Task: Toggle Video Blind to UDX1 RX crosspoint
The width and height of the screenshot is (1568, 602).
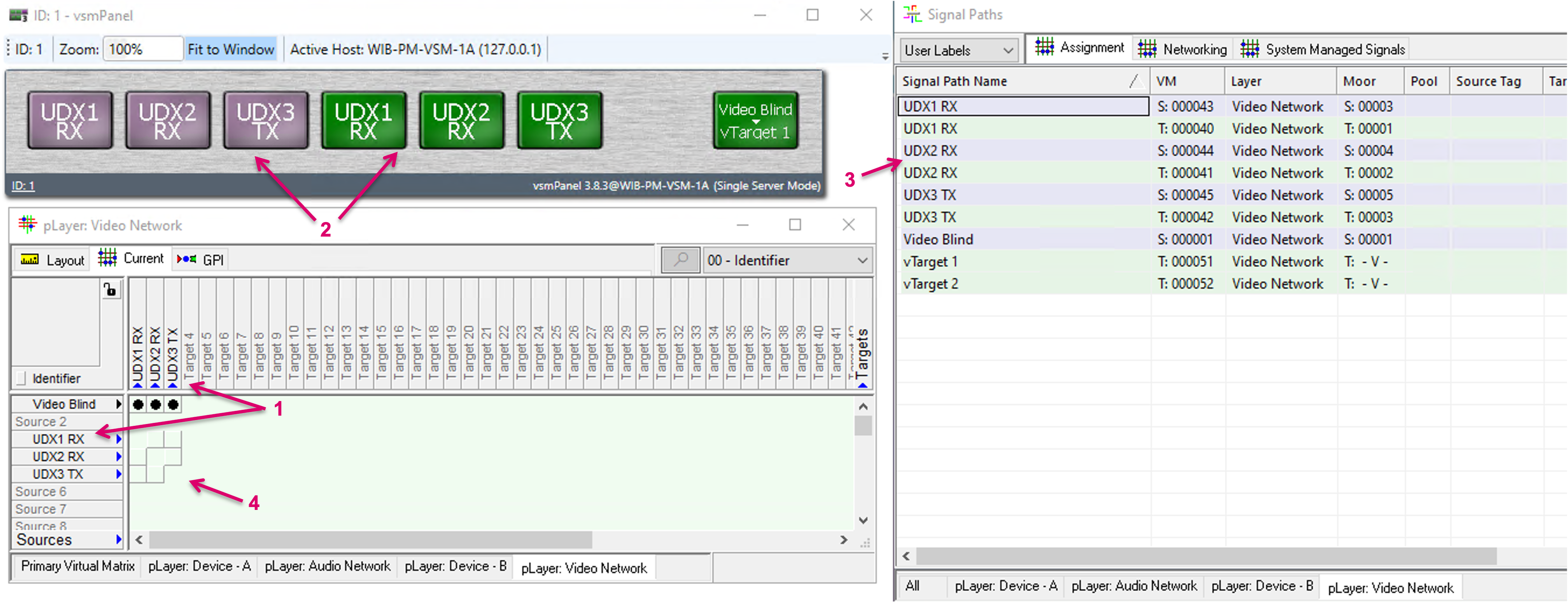Action: coord(138,404)
